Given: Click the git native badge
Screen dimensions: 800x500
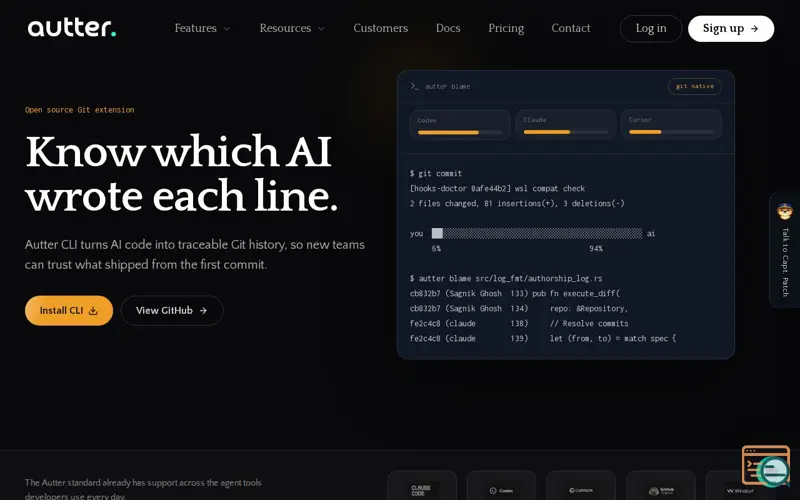Looking at the screenshot, I should 694,86.
